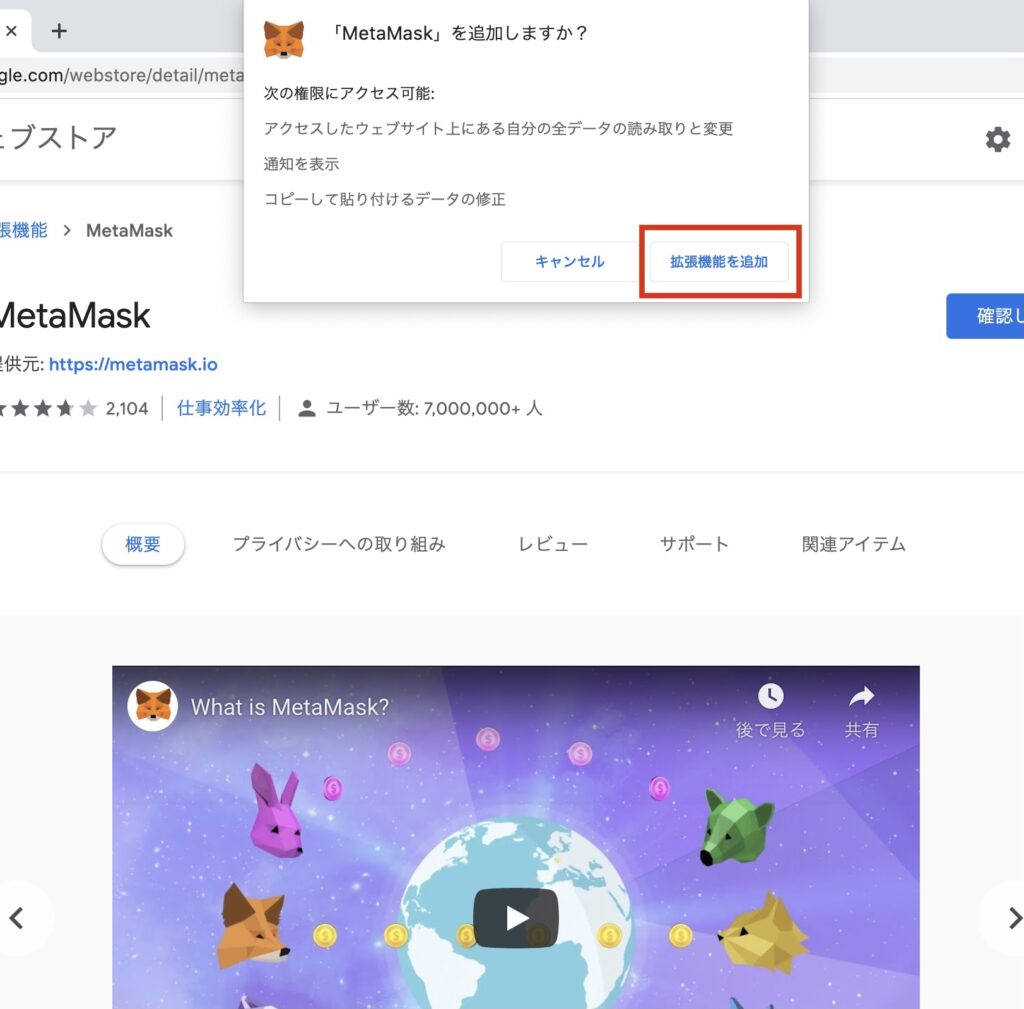Click the blue 確認 button

[985, 316]
